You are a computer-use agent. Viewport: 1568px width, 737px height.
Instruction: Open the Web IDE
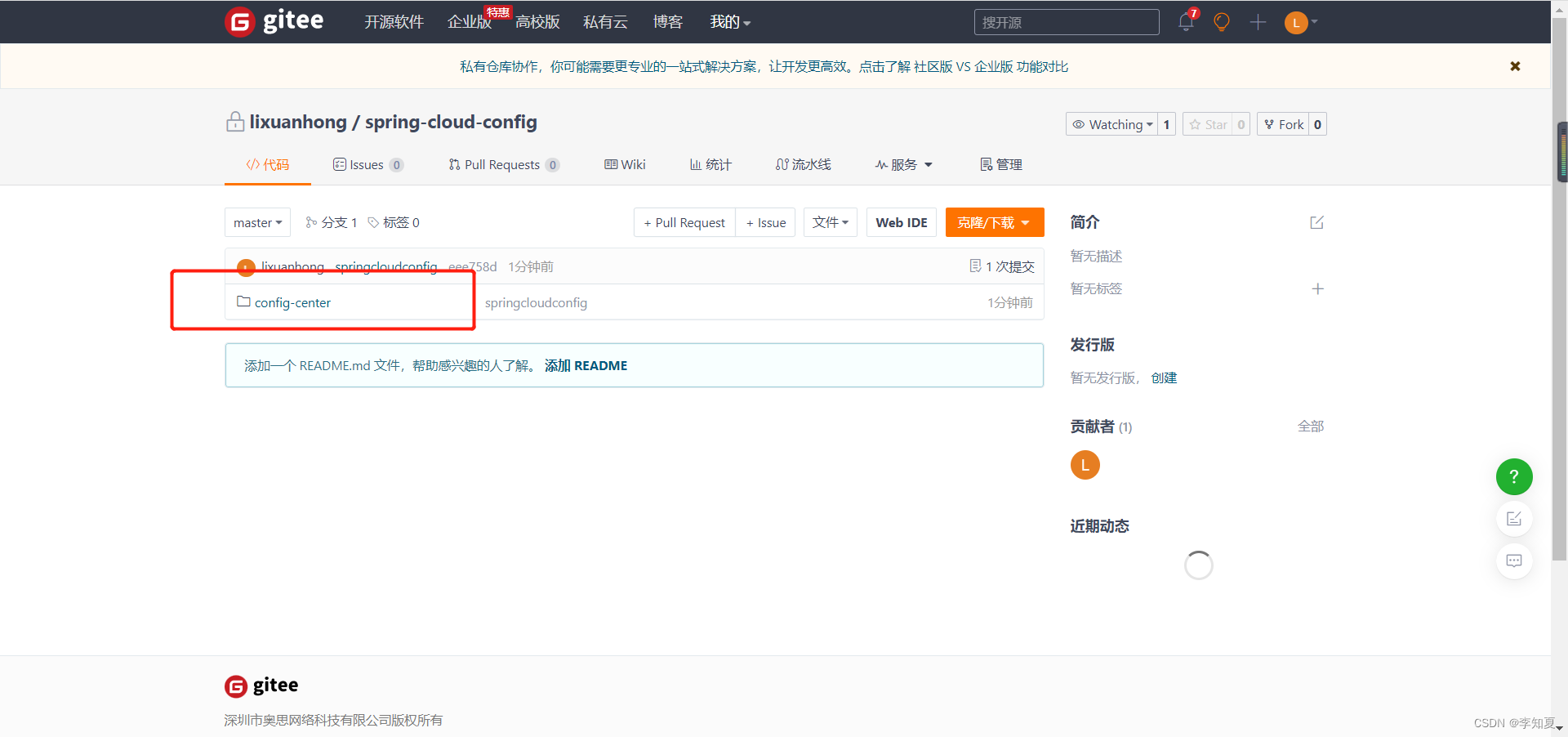tap(902, 222)
